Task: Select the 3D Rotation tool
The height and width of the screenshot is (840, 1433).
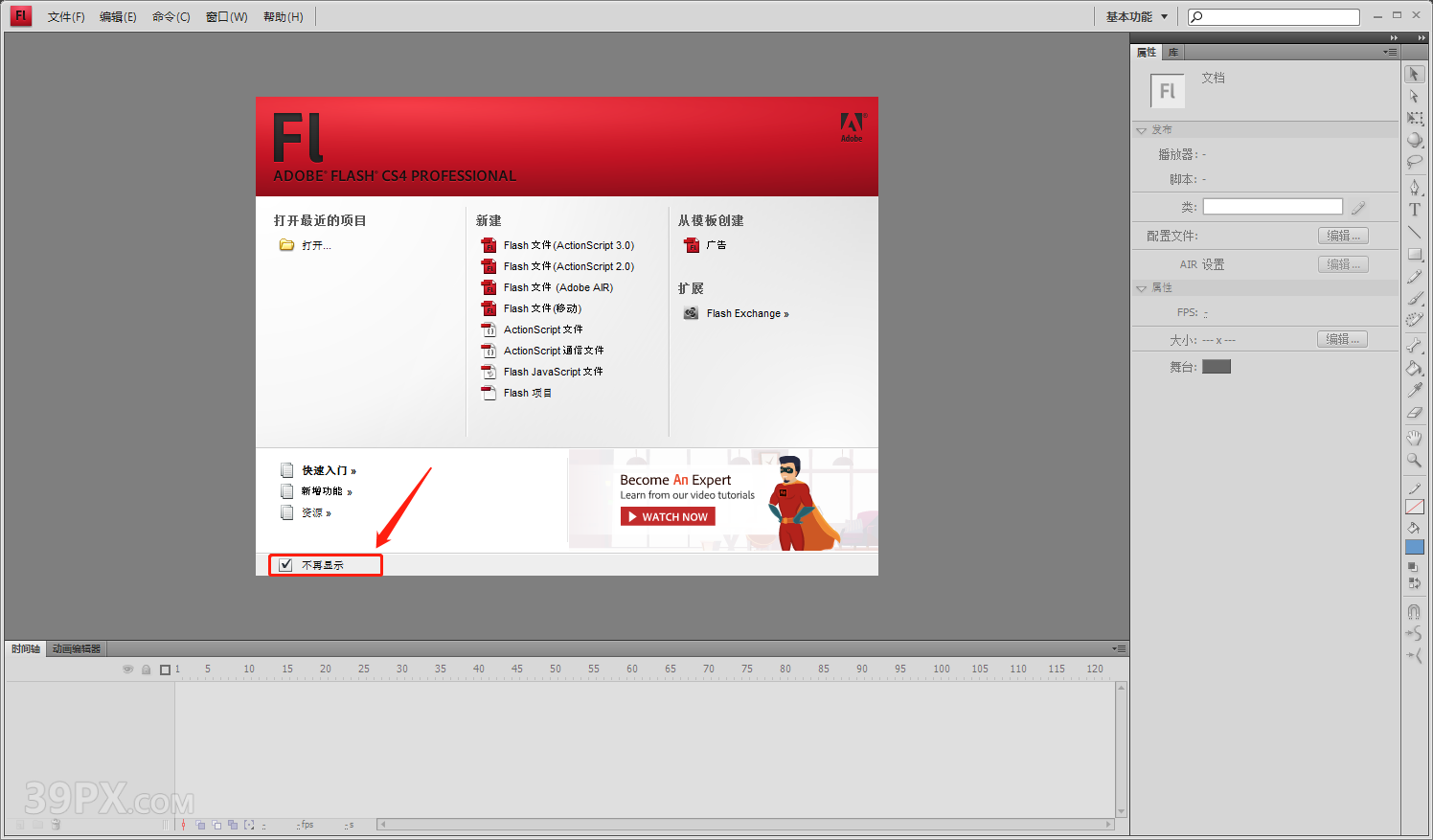Action: (1414, 140)
